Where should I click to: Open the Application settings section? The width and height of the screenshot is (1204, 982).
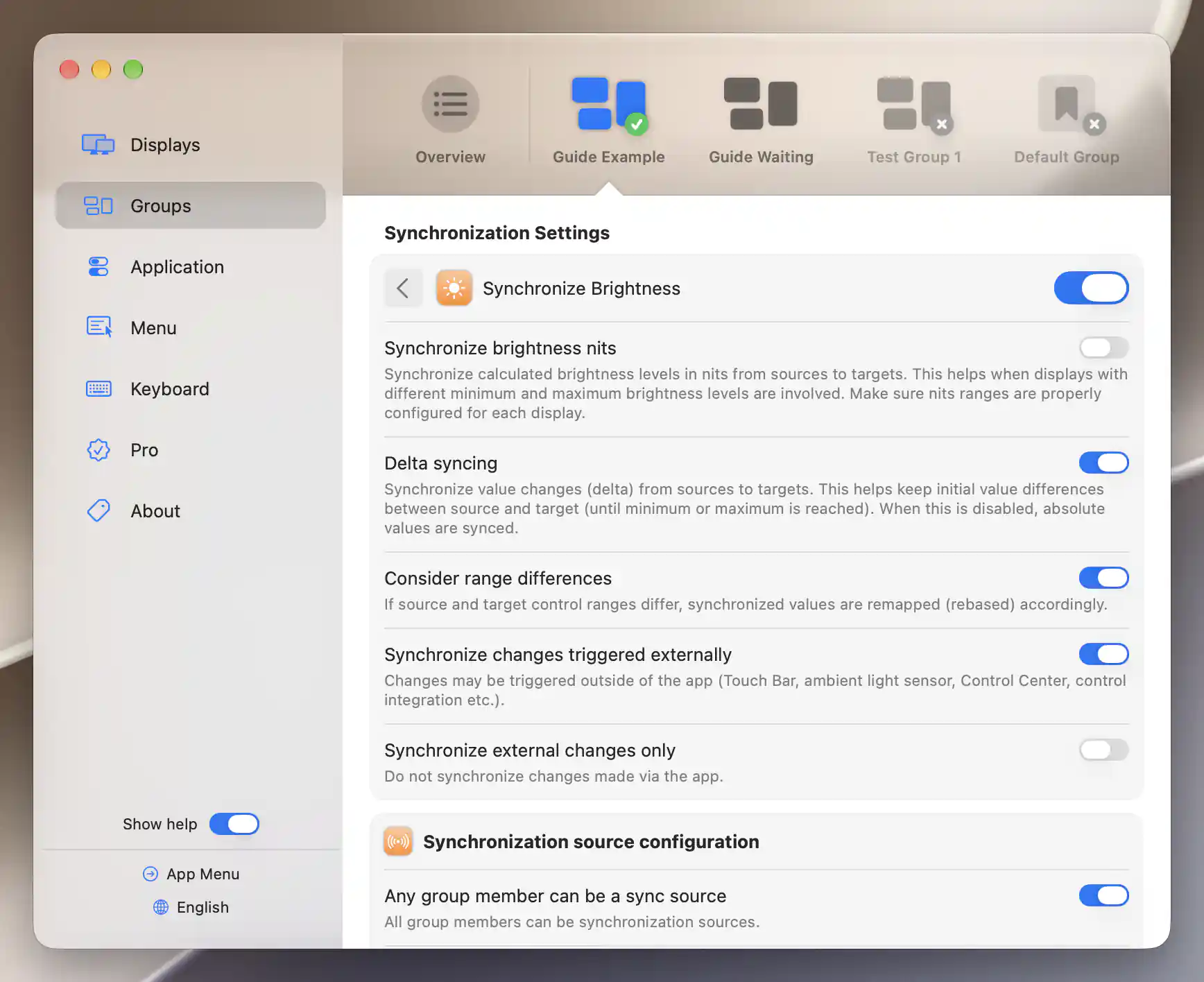tap(190, 267)
